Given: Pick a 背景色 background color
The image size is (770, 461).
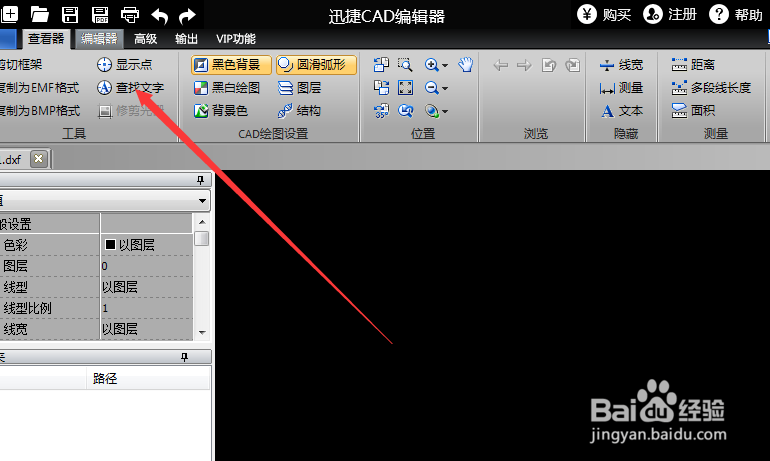Looking at the screenshot, I should click(x=221, y=110).
